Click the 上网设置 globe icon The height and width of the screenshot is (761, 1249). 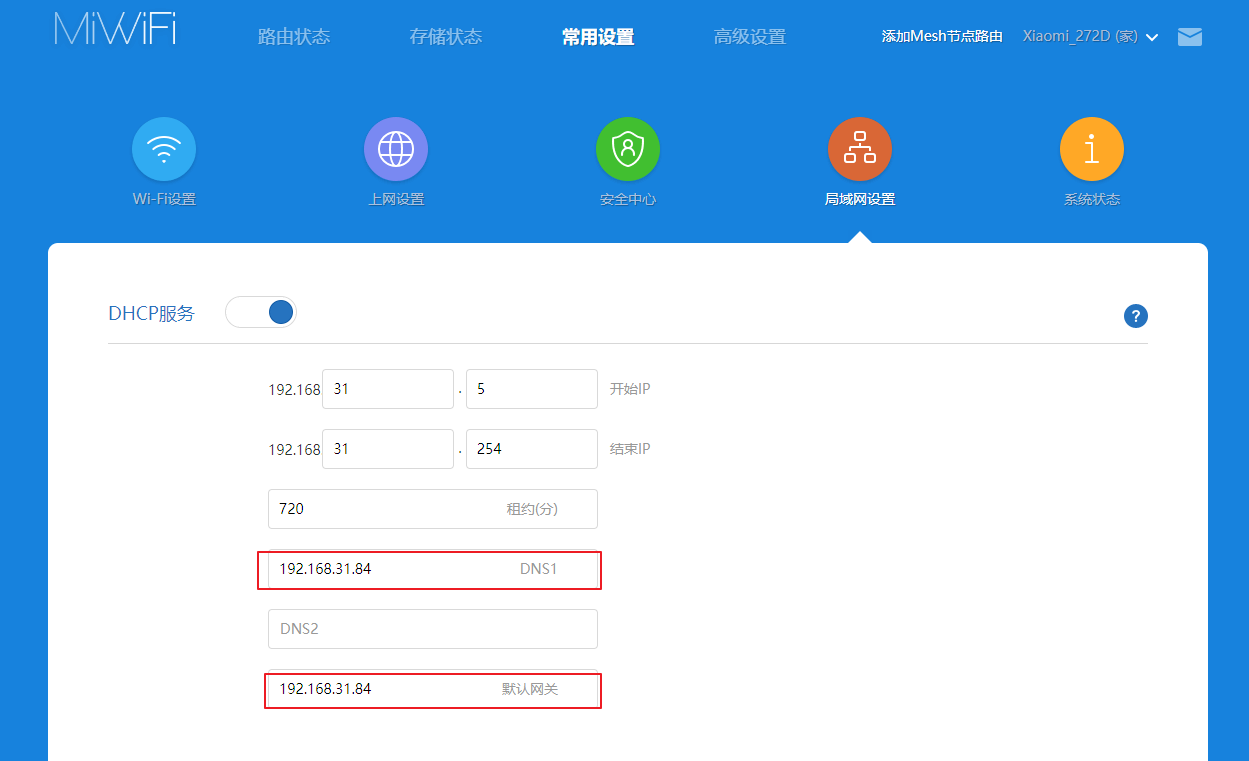396,150
